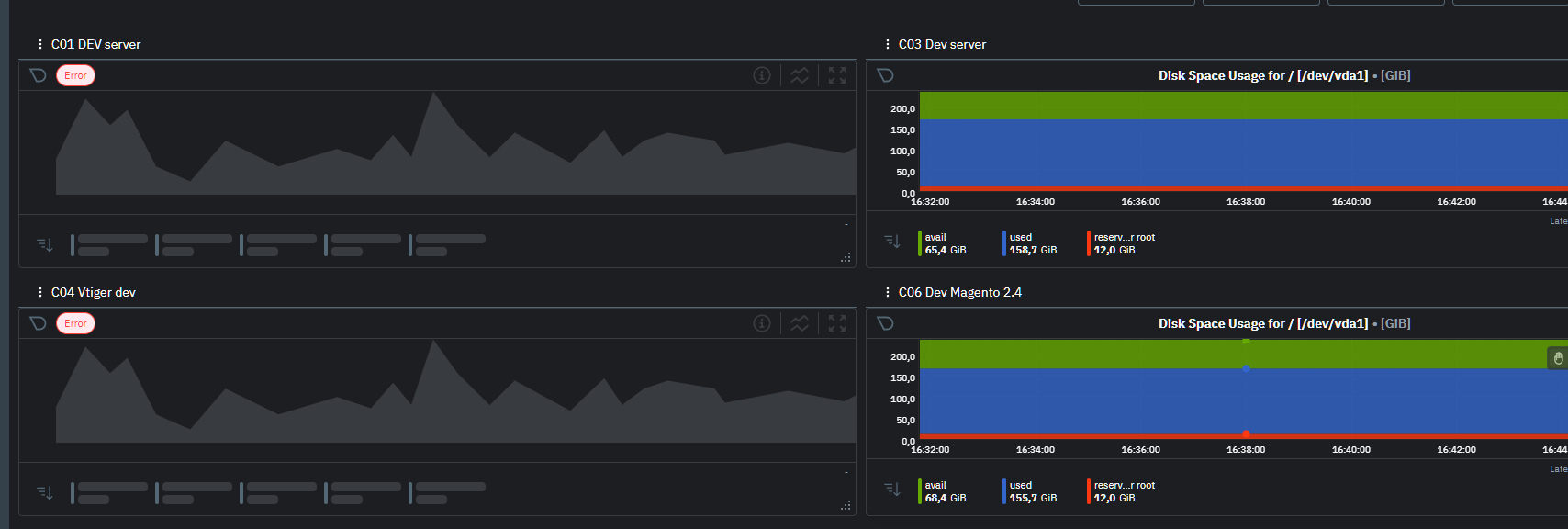The width and height of the screenshot is (1568, 529).
Task: Show chart info for C04 Vtiger dev
Action: [x=762, y=323]
